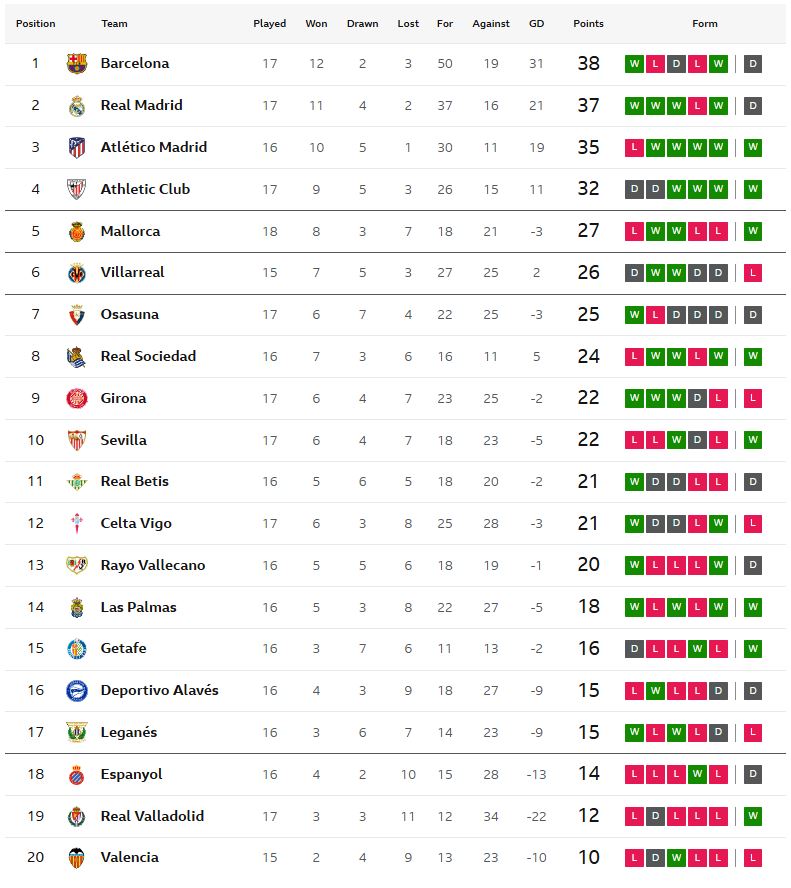
Task: Click the Form column header
Action: [x=704, y=24]
